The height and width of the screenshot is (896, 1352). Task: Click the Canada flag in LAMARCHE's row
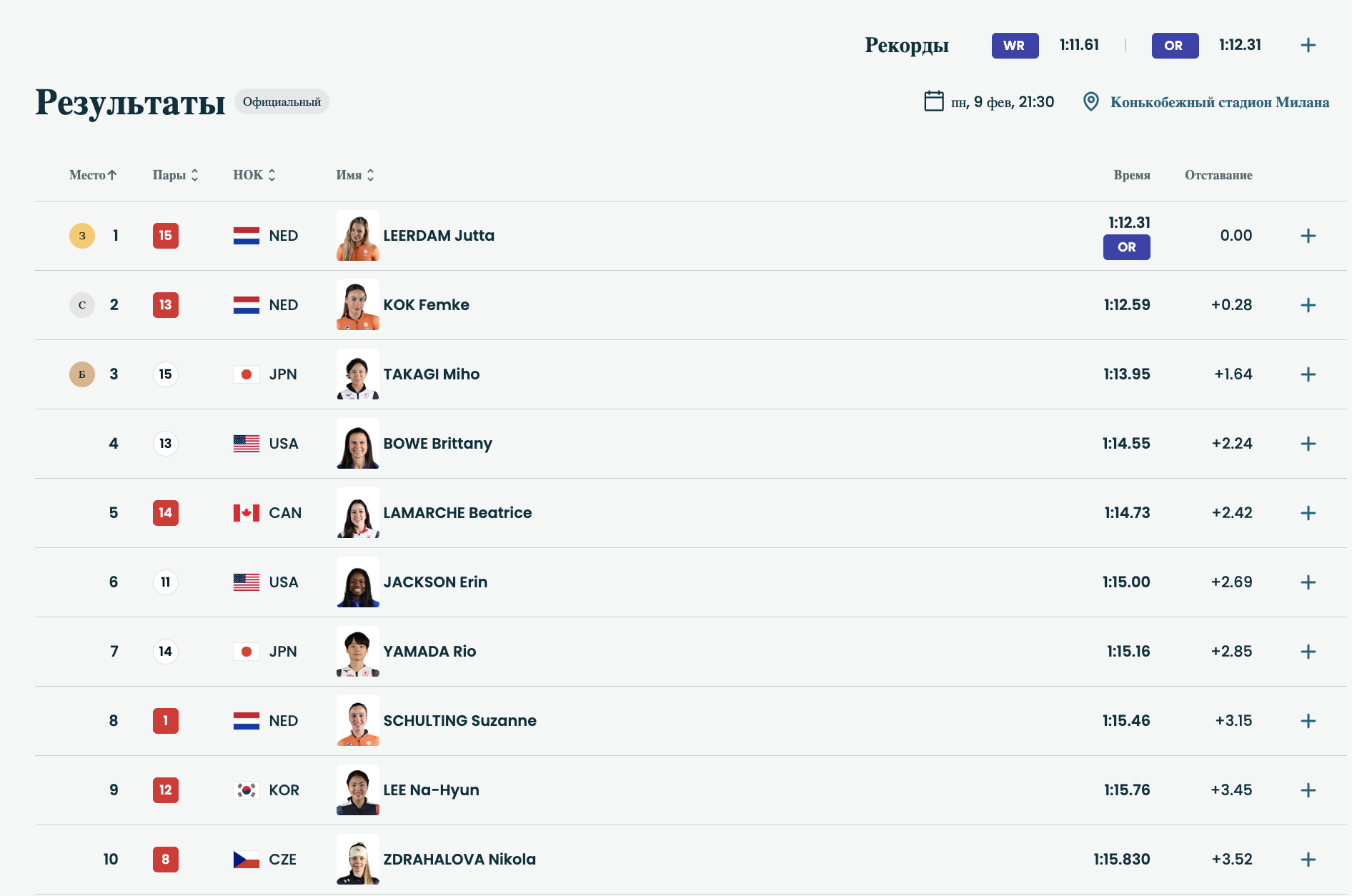point(247,513)
